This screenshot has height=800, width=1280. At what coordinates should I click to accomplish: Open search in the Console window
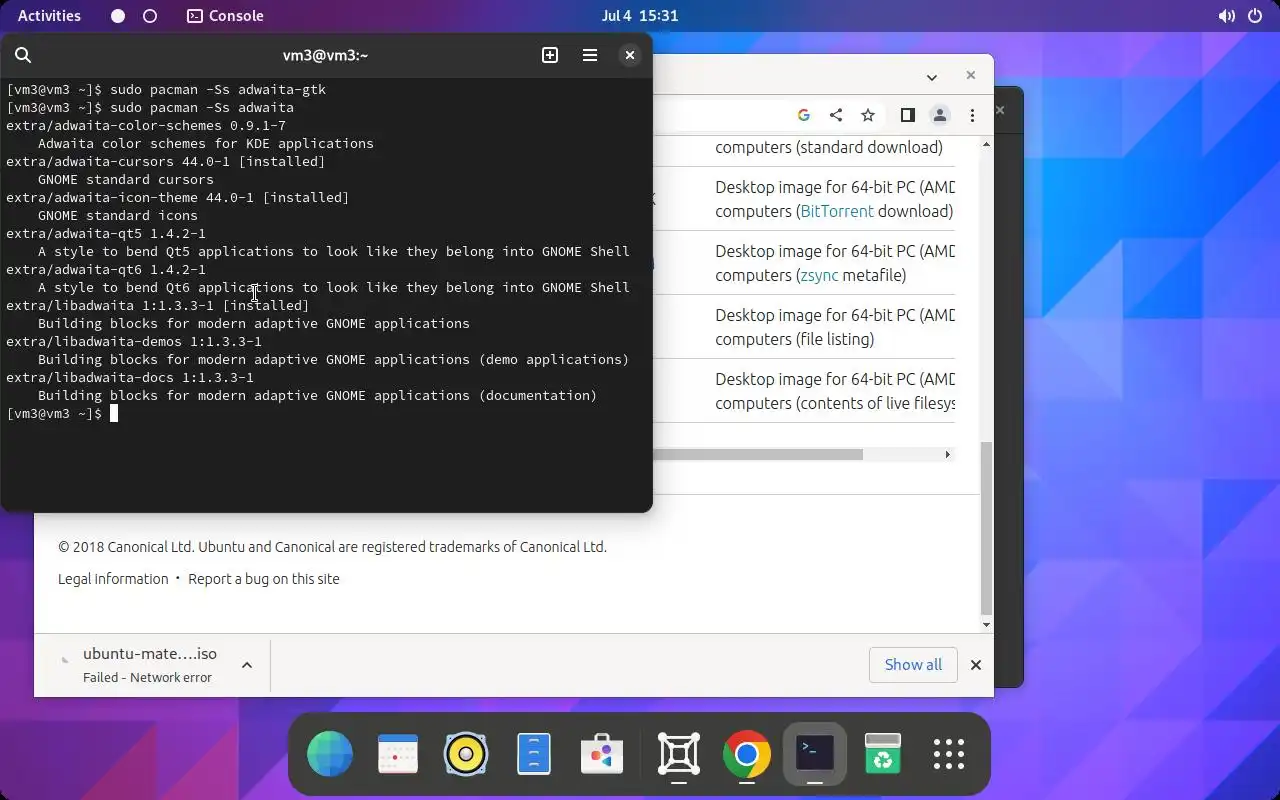23,56
